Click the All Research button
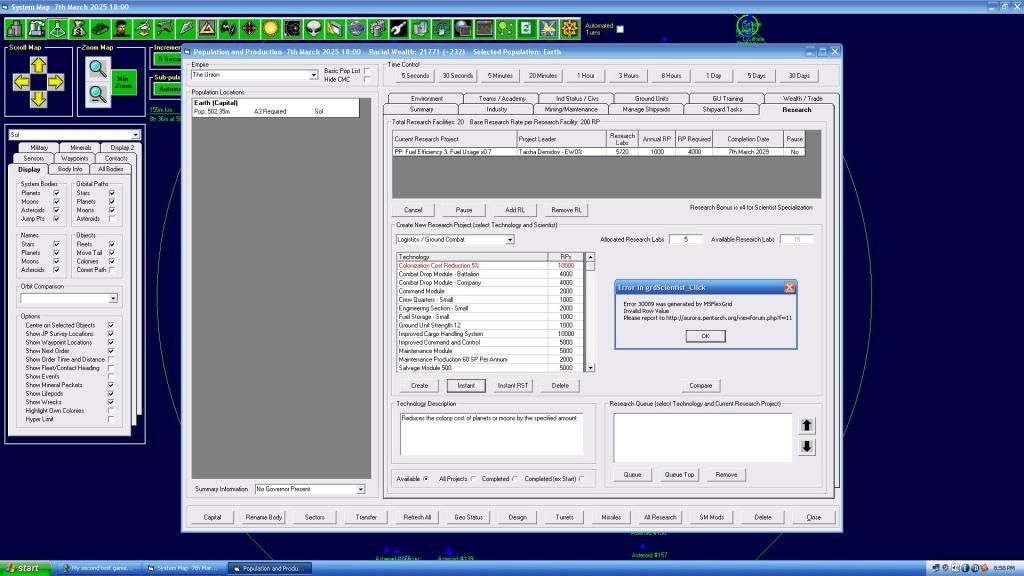 click(x=660, y=517)
